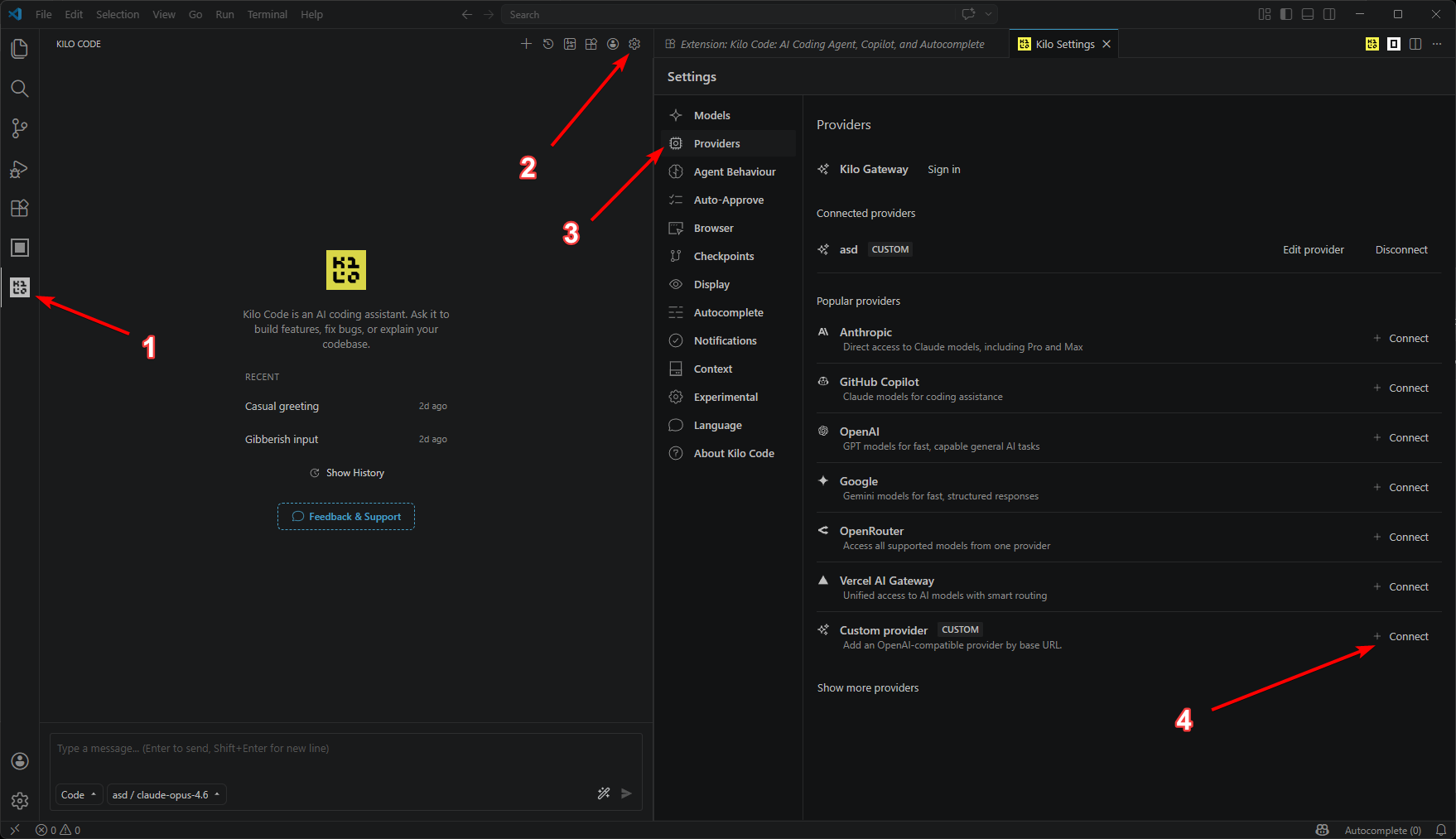Click Edit provider for asd
1456x839 pixels.
tap(1314, 249)
